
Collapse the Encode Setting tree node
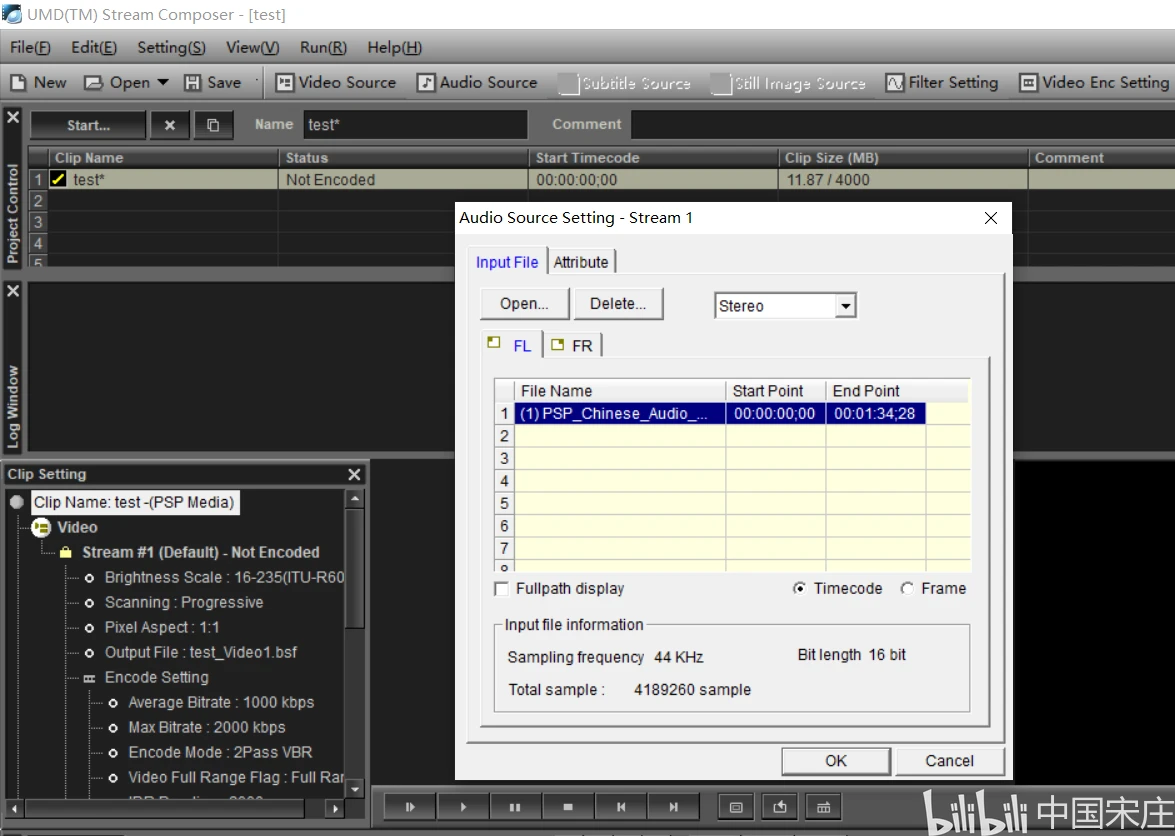click(x=89, y=678)
